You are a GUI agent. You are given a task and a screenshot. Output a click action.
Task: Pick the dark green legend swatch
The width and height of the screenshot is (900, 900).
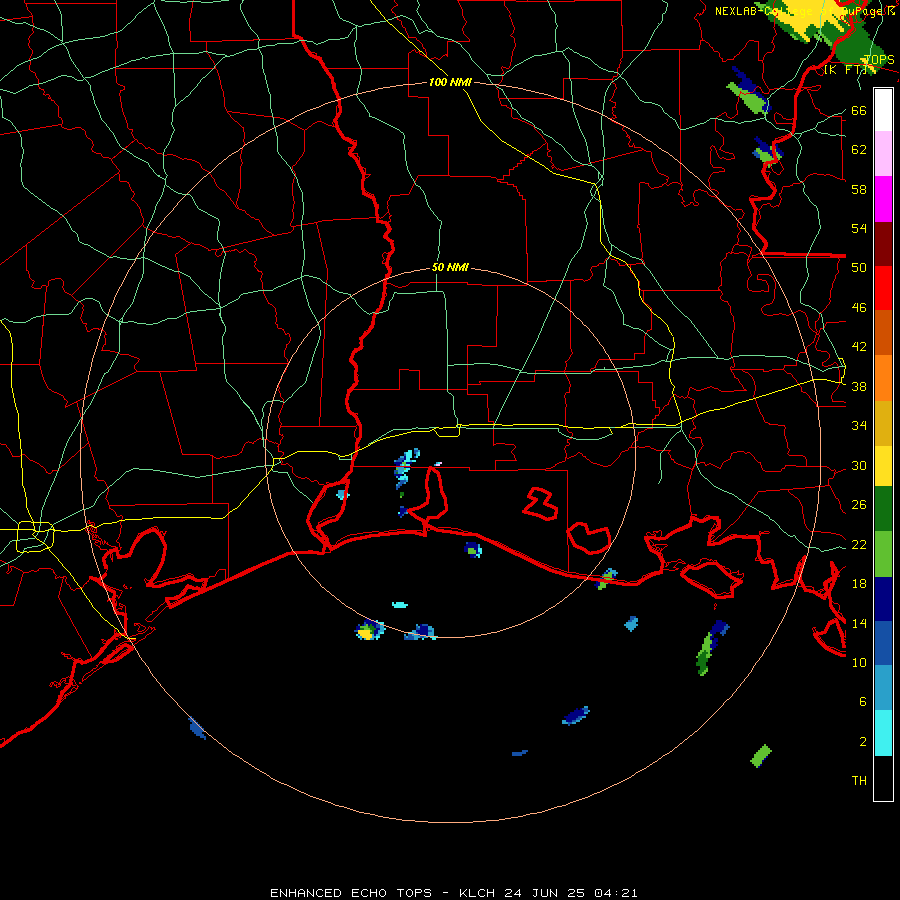click(x=883, y=509)
